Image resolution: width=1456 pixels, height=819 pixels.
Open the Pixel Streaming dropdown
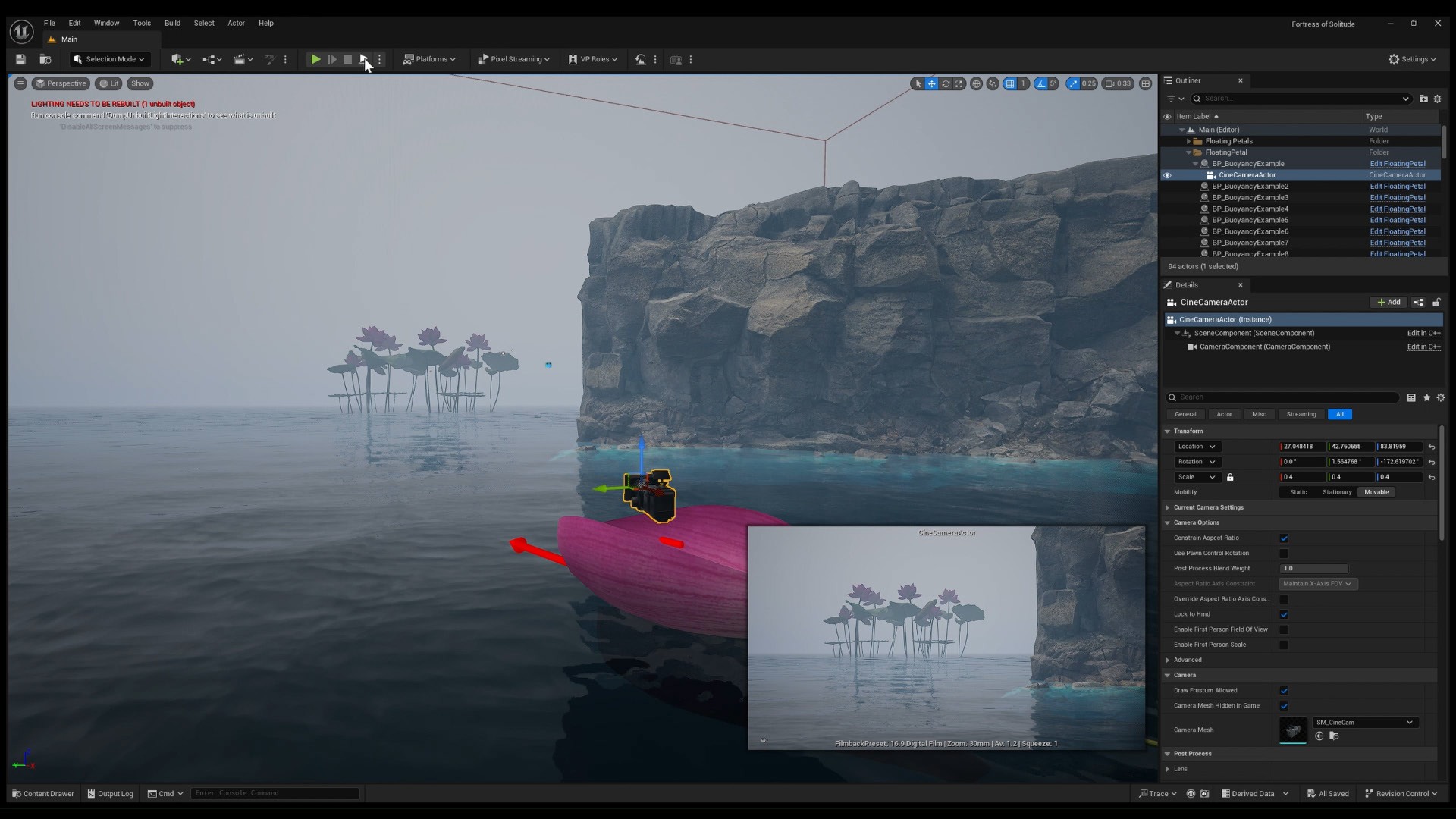(513, 59)
